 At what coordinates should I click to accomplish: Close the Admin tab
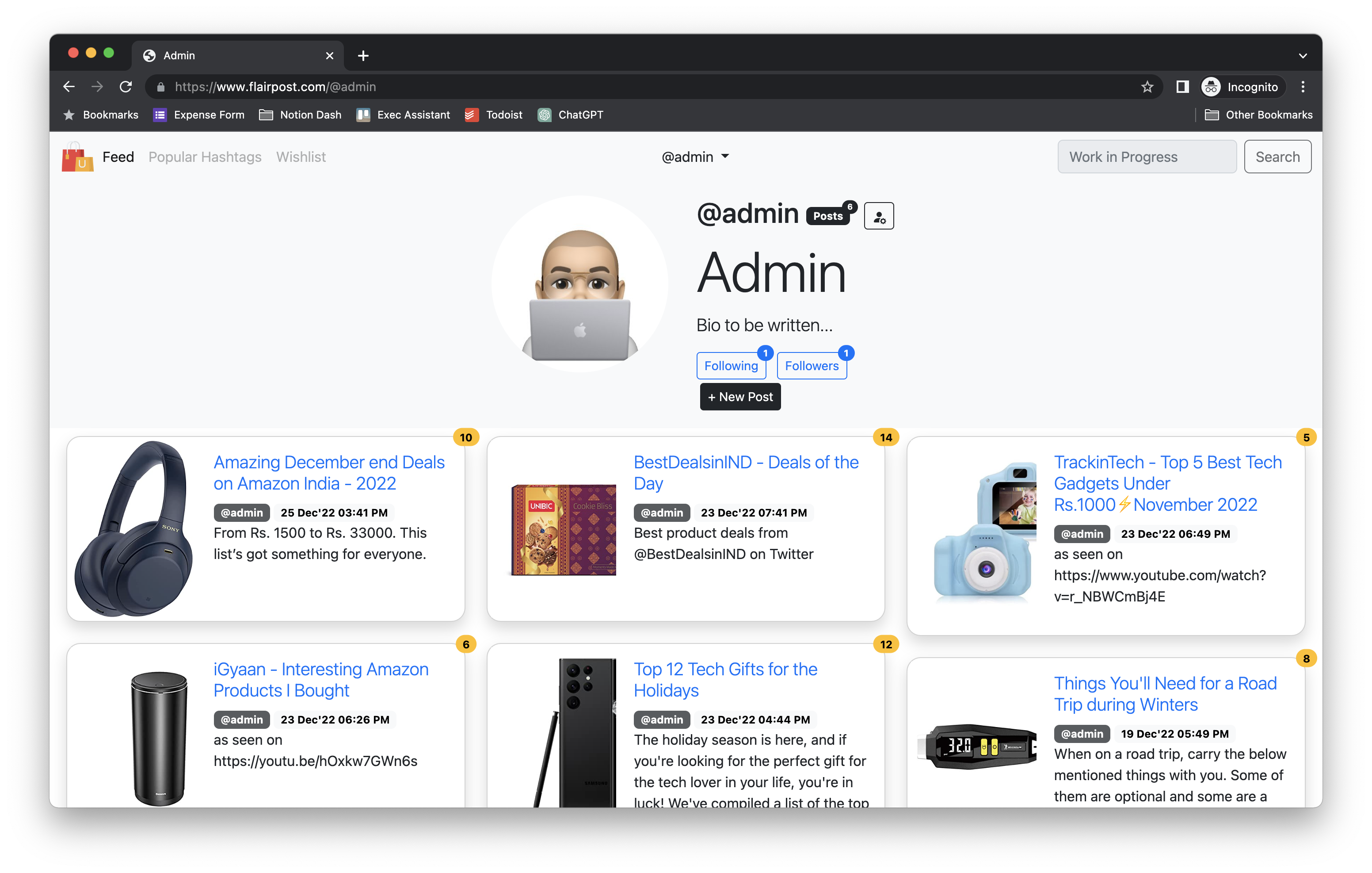[329, 55]
